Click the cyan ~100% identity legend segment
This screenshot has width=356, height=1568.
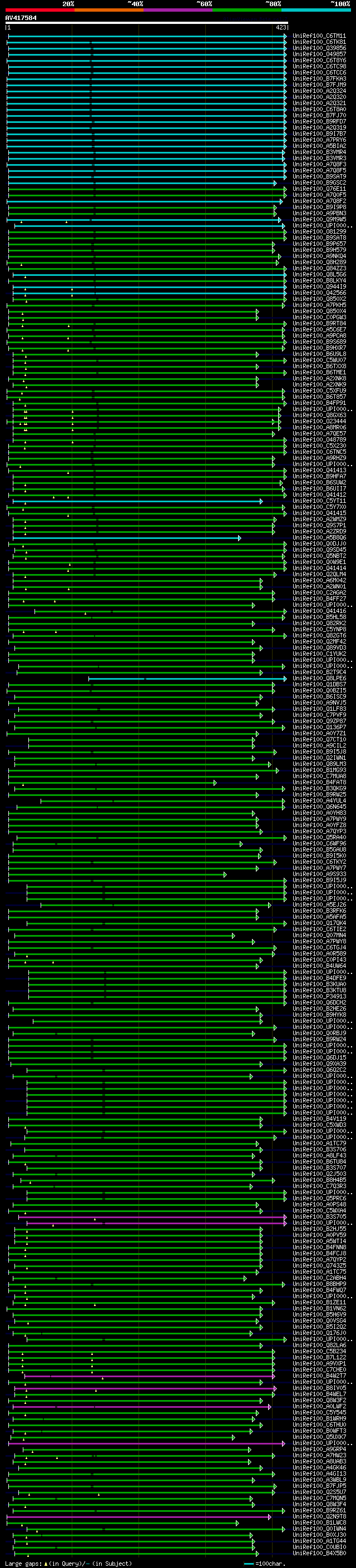[317, 10]
